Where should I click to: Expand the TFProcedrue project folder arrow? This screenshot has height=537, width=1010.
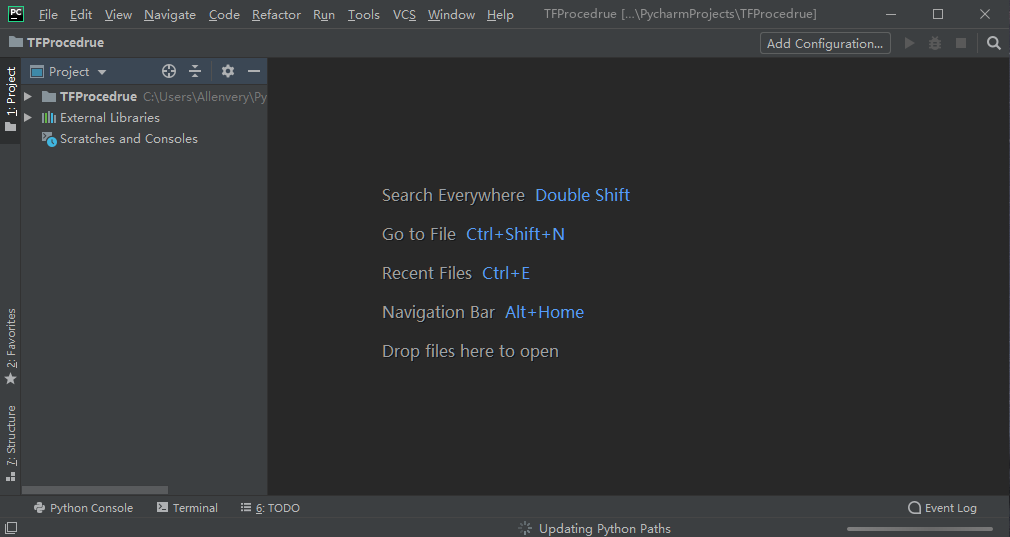coord(28,97)
